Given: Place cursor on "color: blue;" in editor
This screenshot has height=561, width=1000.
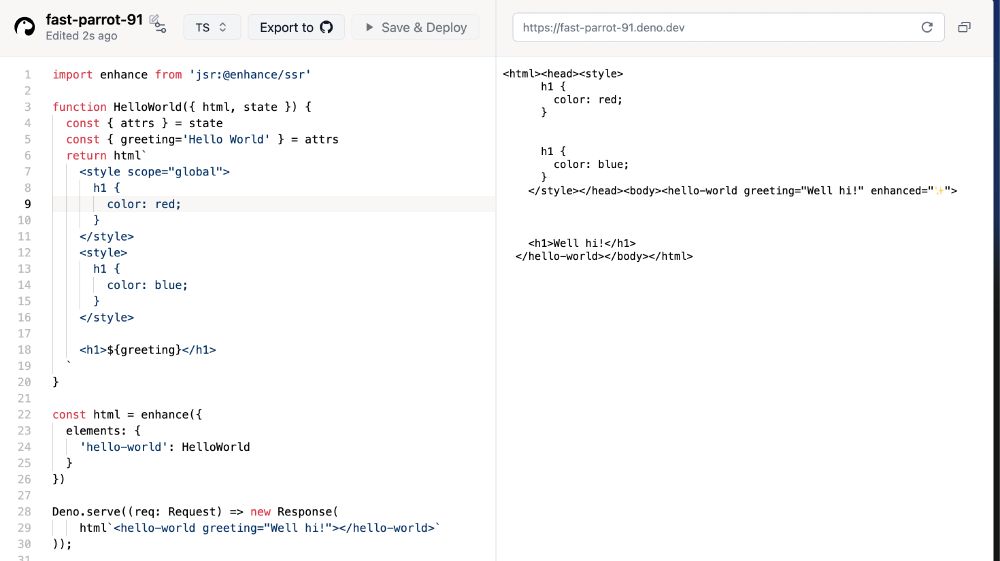Looking at the screenshot, I should 147,285.
